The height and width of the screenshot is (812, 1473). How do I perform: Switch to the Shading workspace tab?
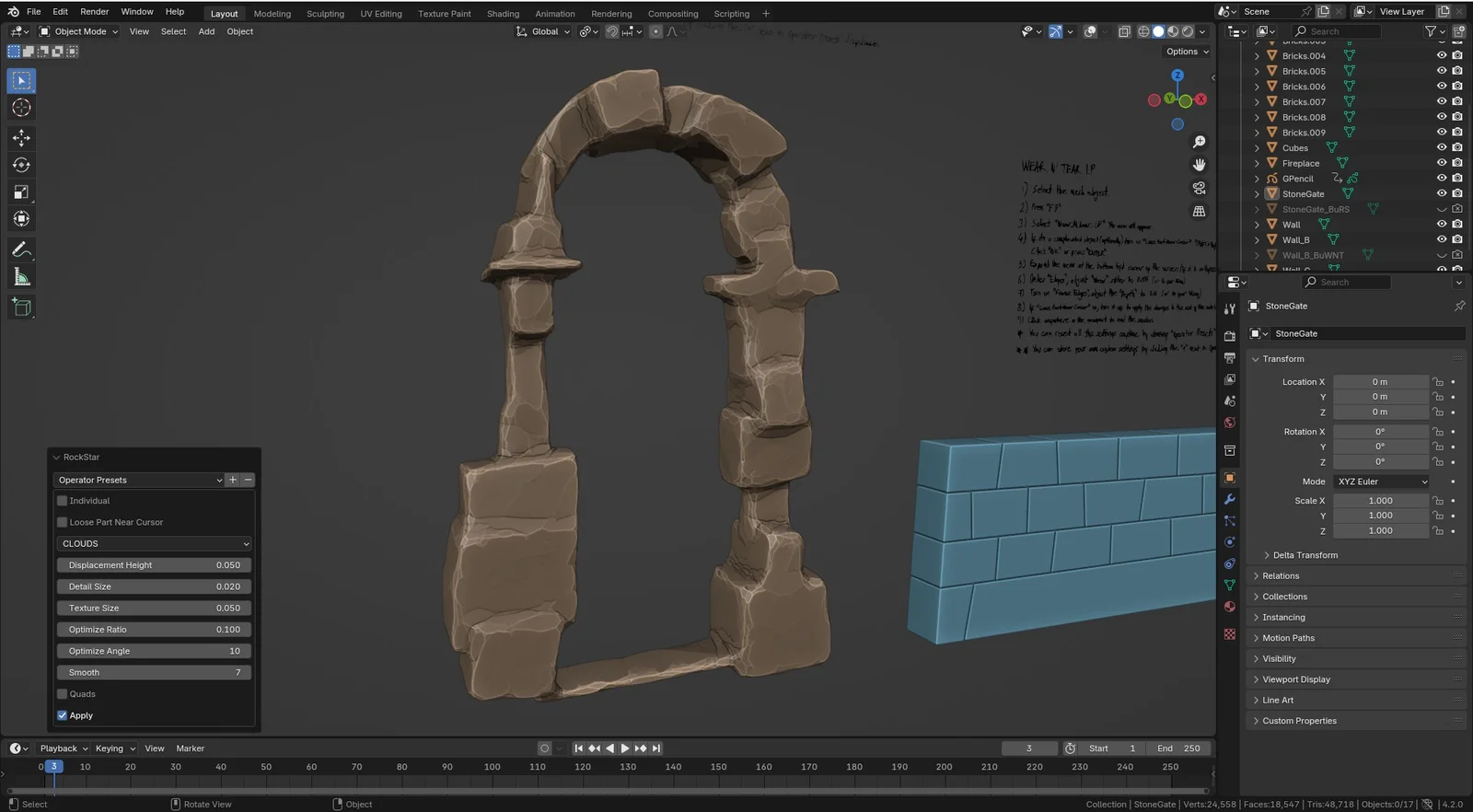pyautogui.click(x=503, y=14)
